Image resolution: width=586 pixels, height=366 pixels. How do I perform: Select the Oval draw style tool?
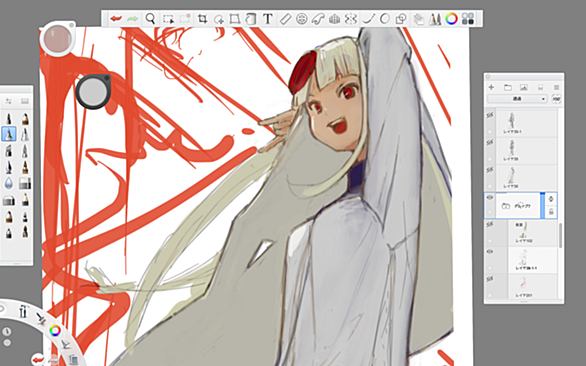pyautogui.click(x=385, y=19)
